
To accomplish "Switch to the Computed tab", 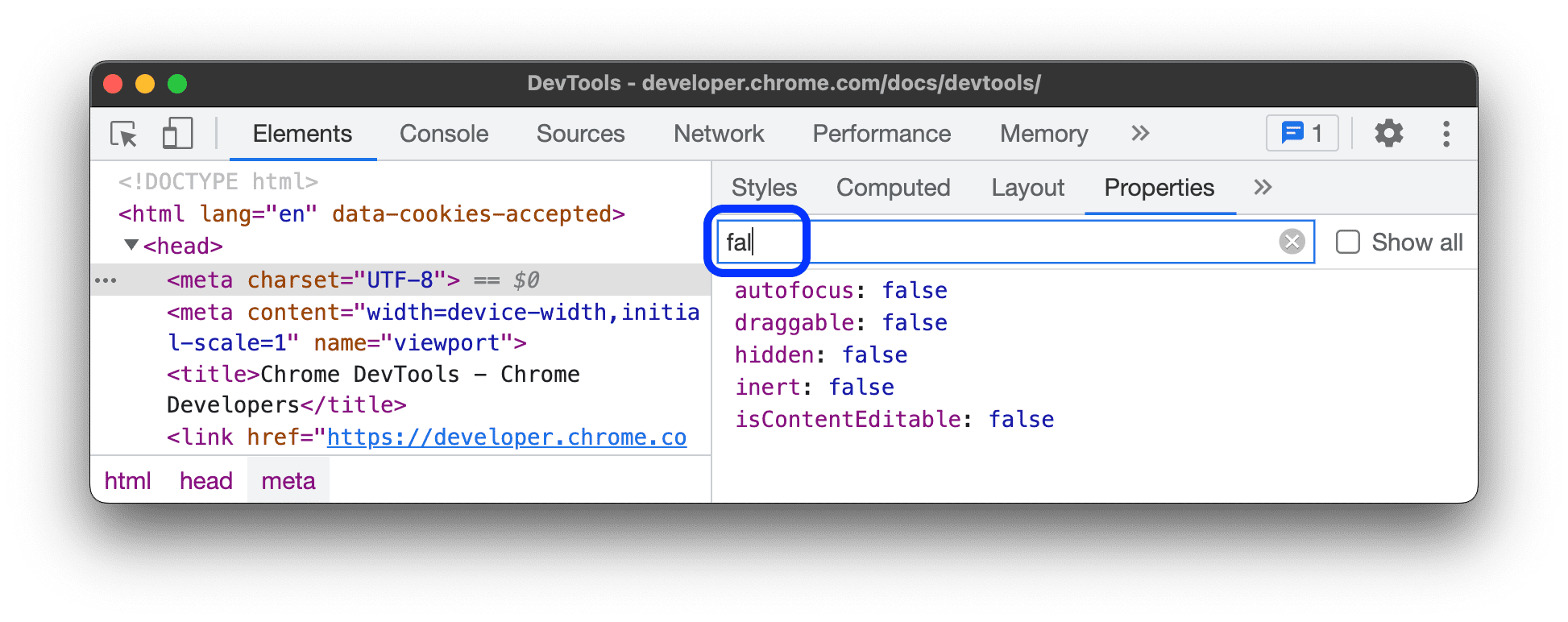I will tap(892, 188).
